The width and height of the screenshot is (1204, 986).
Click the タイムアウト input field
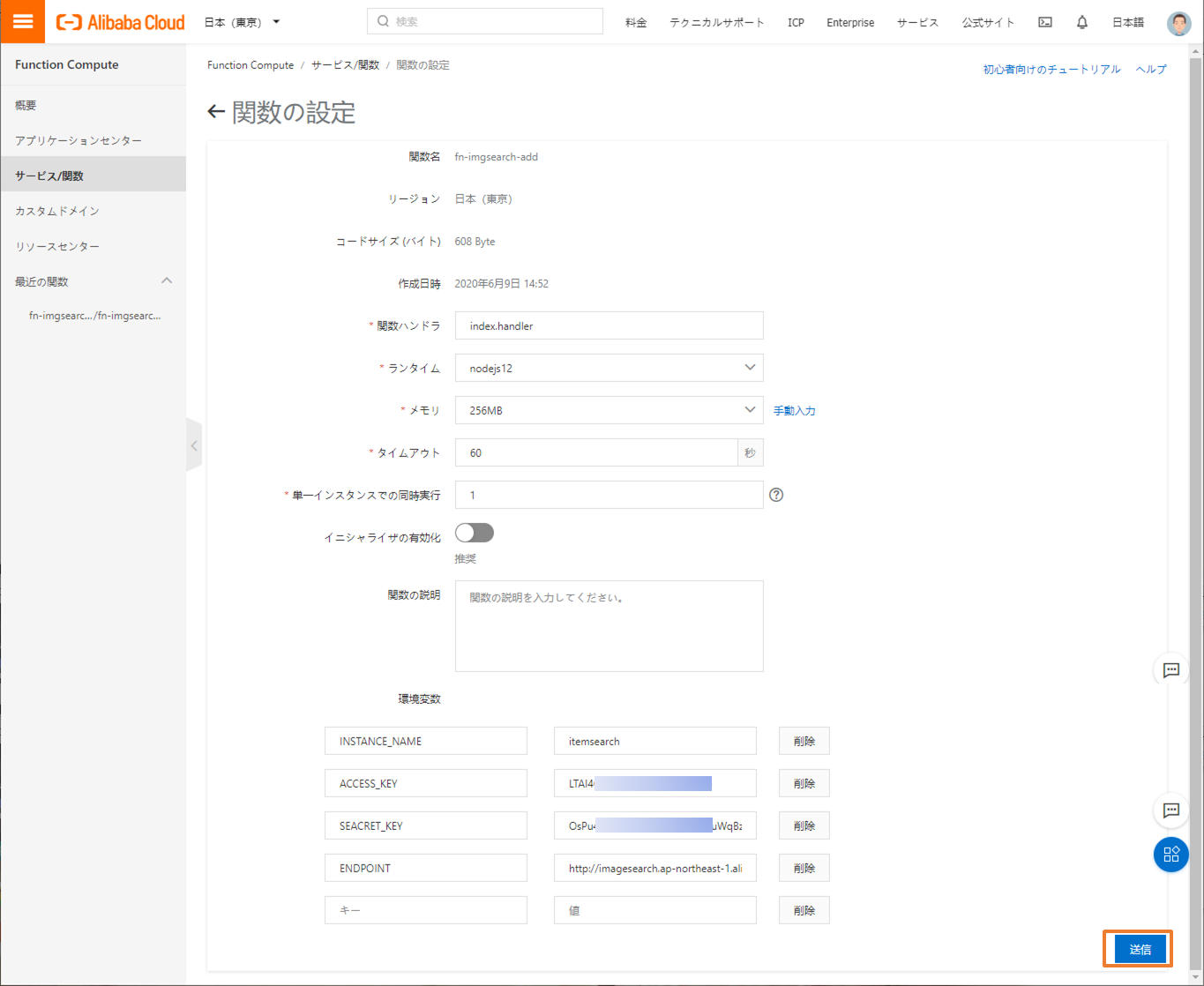(x=596, y=452)
